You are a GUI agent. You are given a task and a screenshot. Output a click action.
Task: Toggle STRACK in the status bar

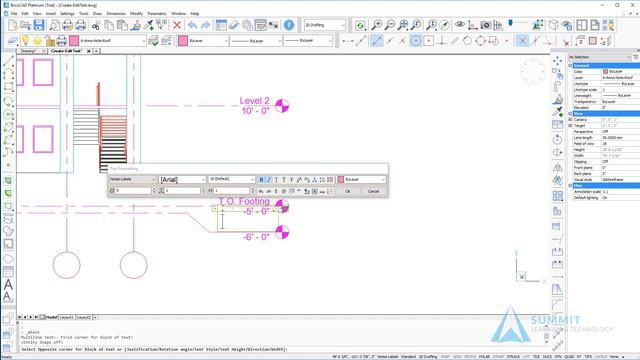513,357
